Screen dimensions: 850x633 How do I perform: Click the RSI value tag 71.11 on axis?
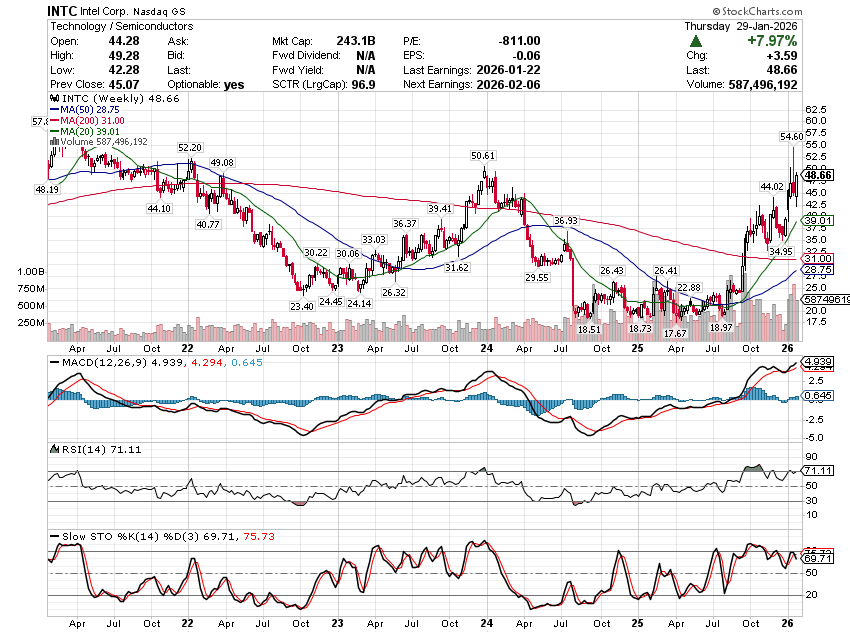click(x=818, y=470)
